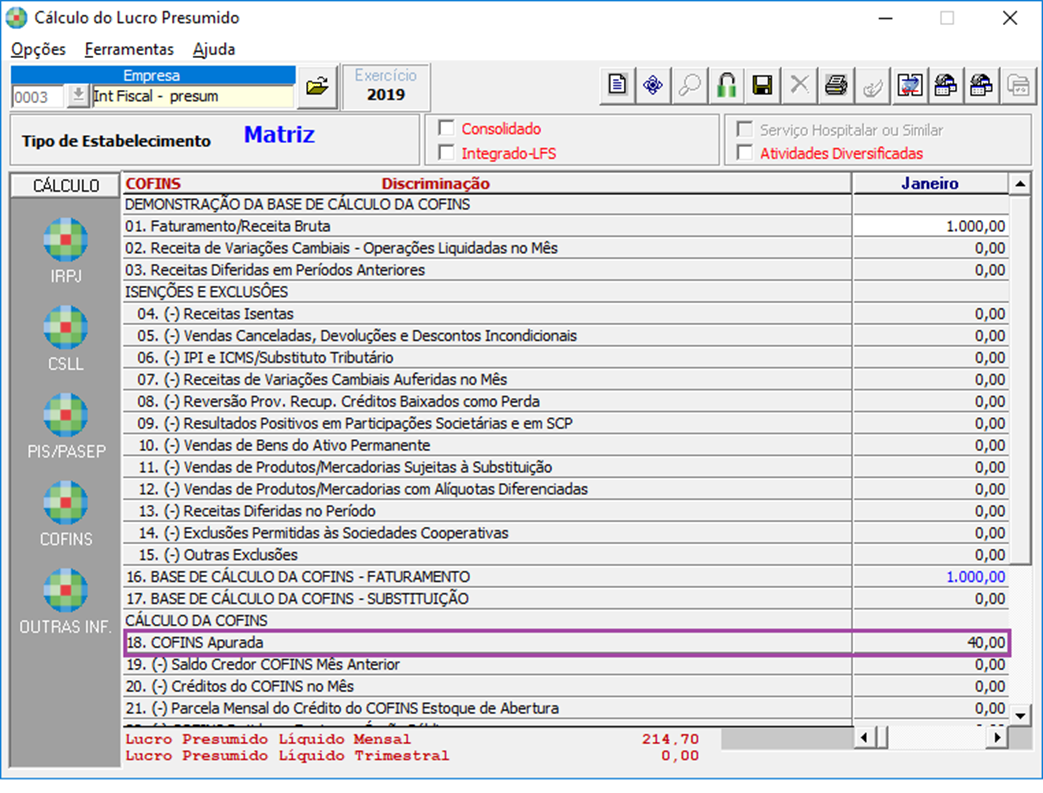Click the new document icon in toolbar
The image size is (1043, 793).
tap(617, 85)
